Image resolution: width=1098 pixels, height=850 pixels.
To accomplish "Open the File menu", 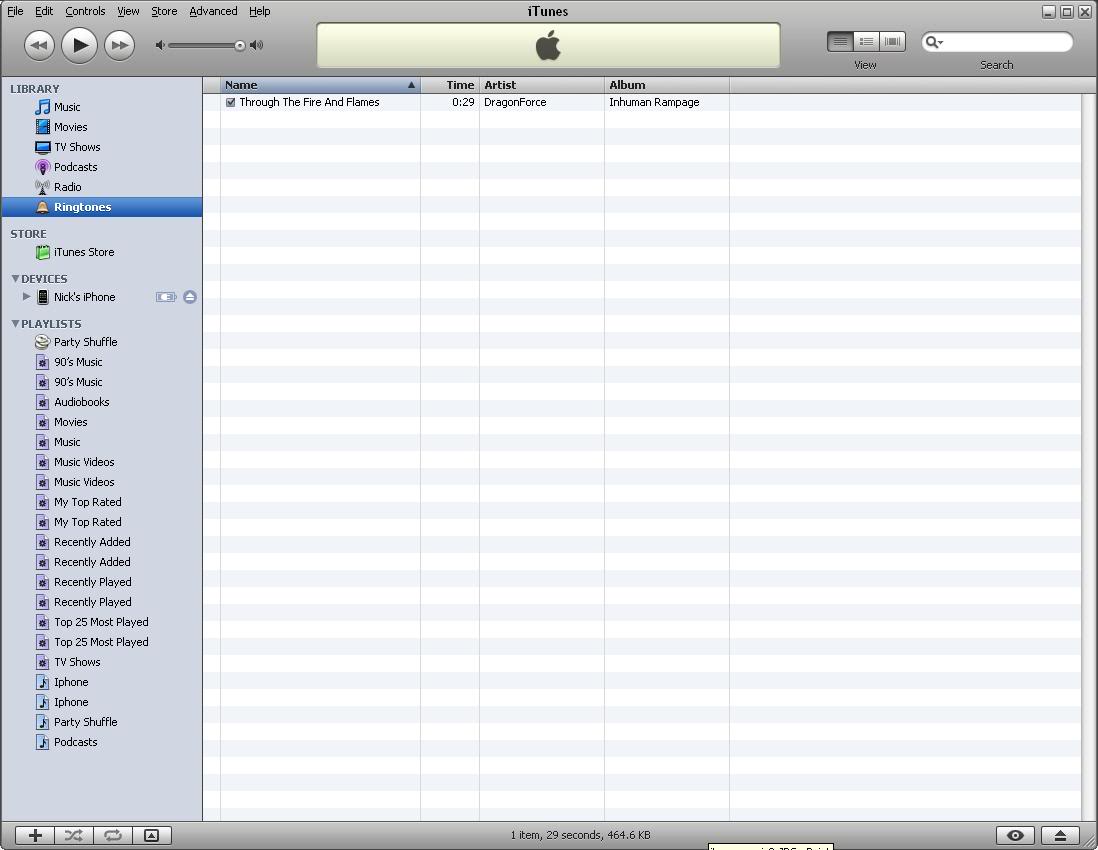I will (15, 11).
